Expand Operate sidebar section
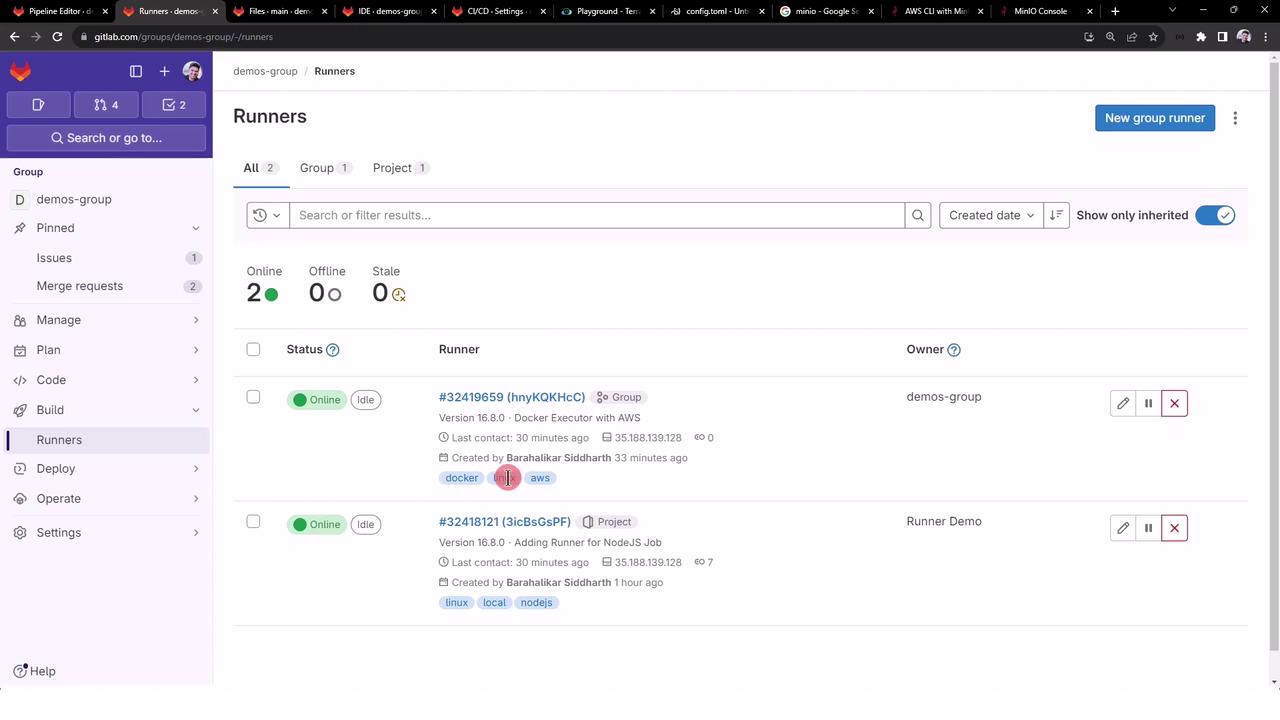The image size is (1280, 720). pos(106,499)
